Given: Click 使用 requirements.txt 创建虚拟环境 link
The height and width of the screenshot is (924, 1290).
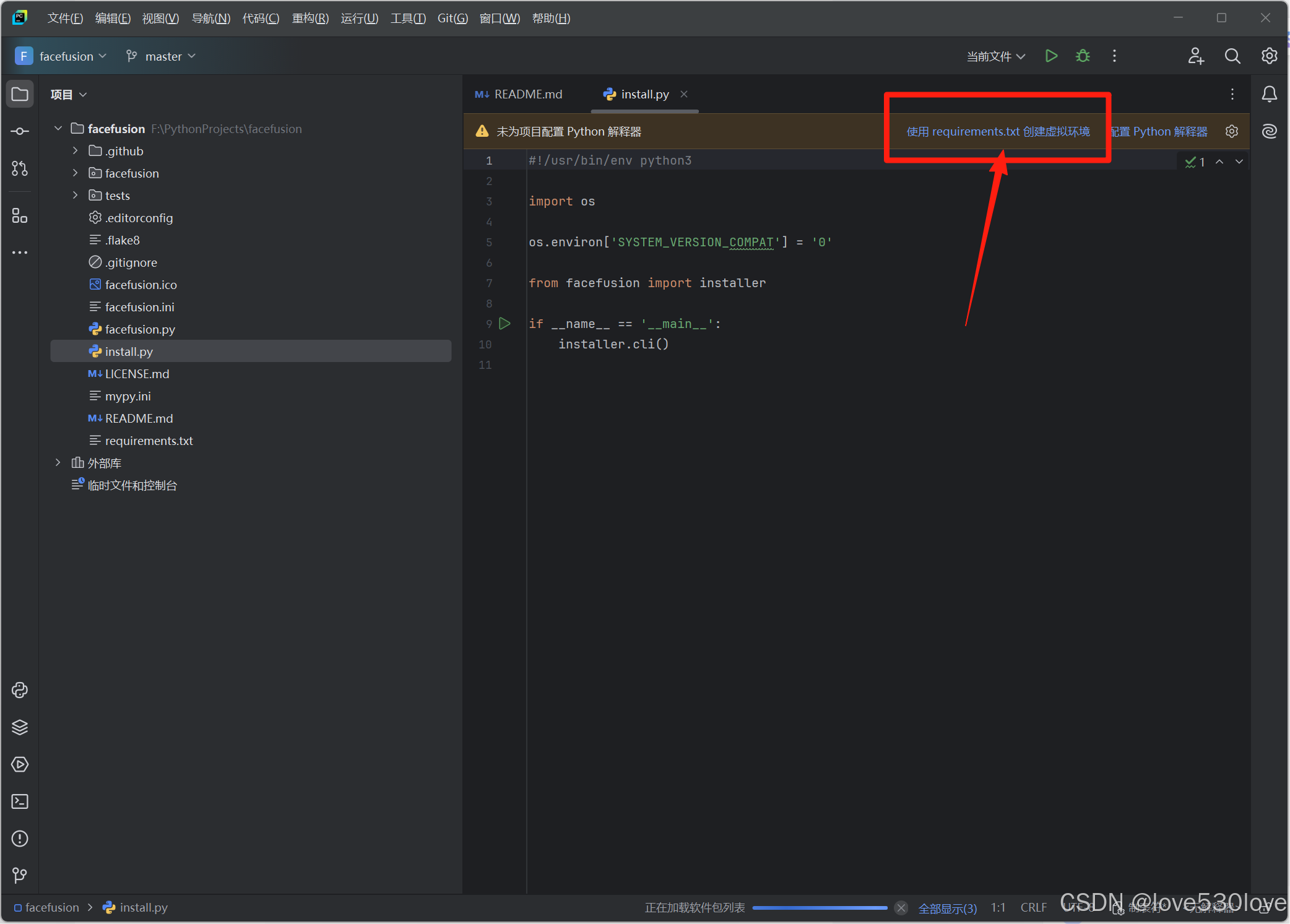Looking at the screenshot, I should click(x=998, y=131).
